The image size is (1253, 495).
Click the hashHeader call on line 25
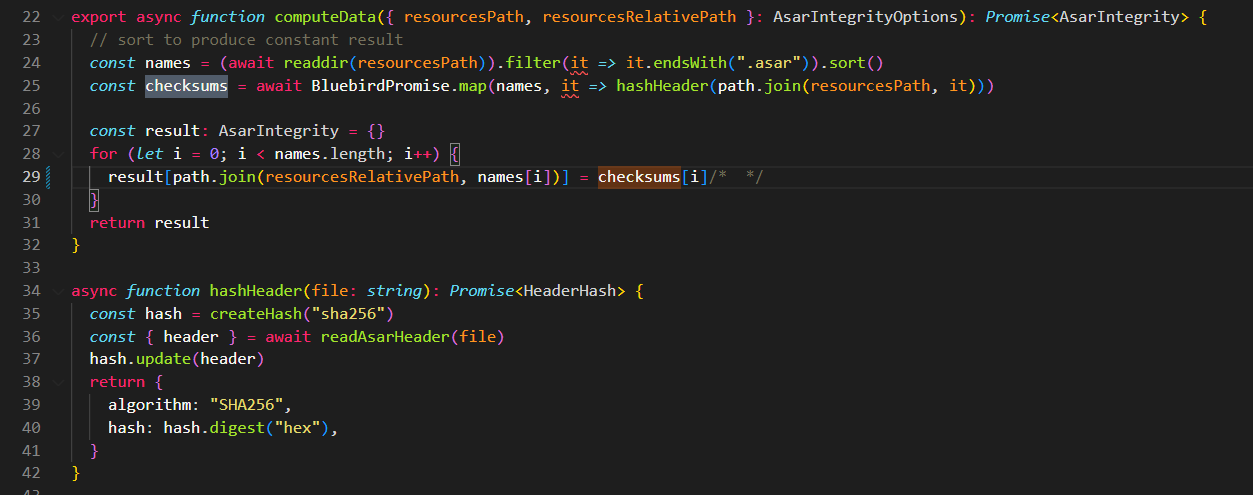point(661,86)
